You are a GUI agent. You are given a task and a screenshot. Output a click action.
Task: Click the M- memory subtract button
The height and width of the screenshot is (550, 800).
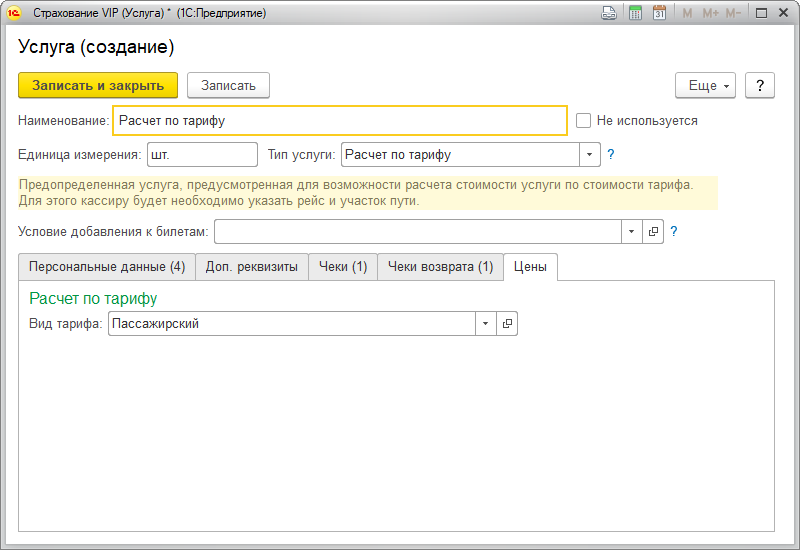(734, 13)
